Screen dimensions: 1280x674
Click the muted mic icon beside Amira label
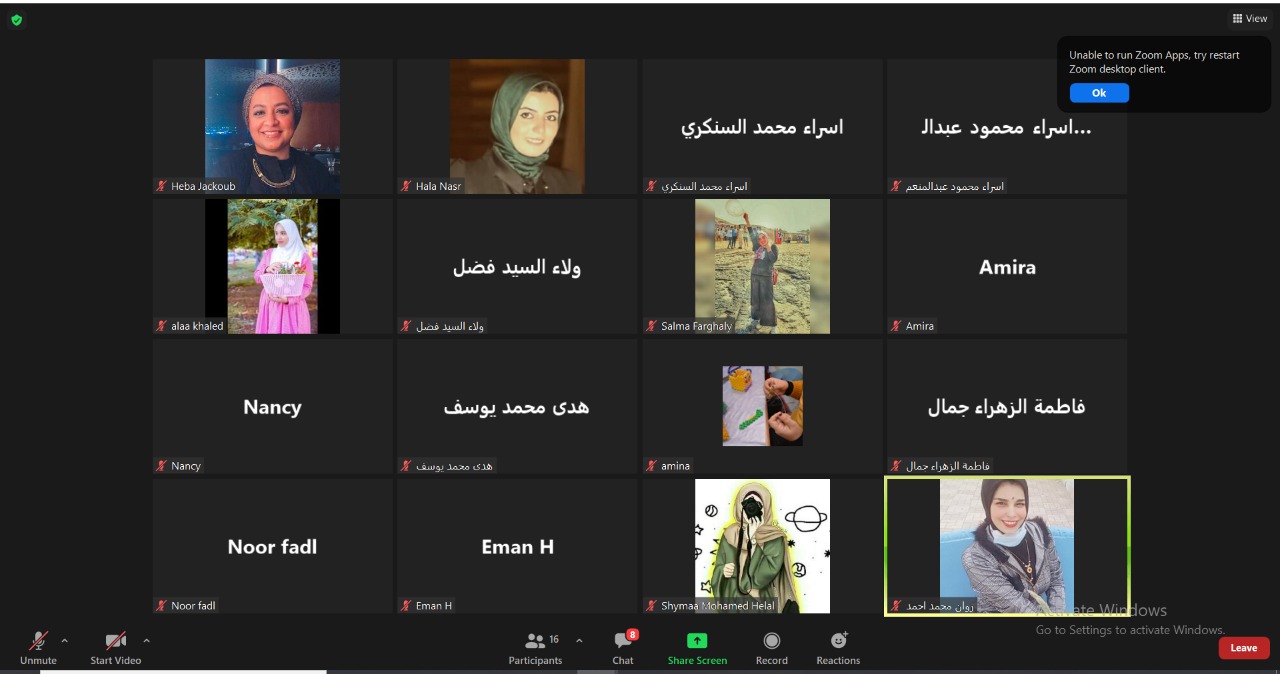(896, 326)
